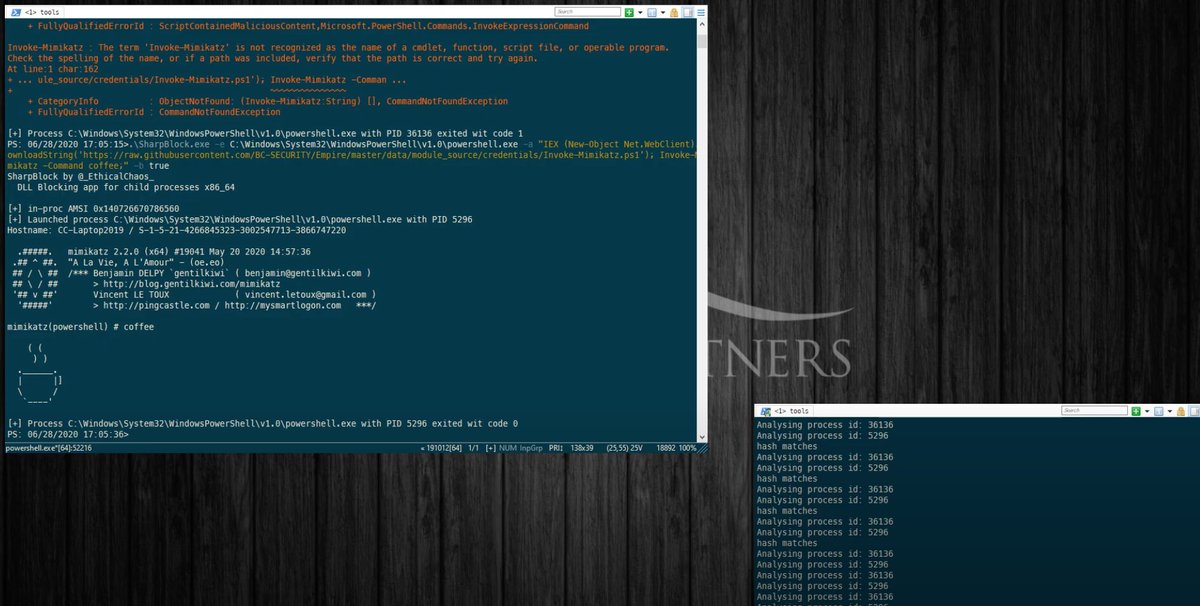1200x606 pixels.
Task: Click ConEmu app icon in lower-right window tab
Action: click(764, 411)
